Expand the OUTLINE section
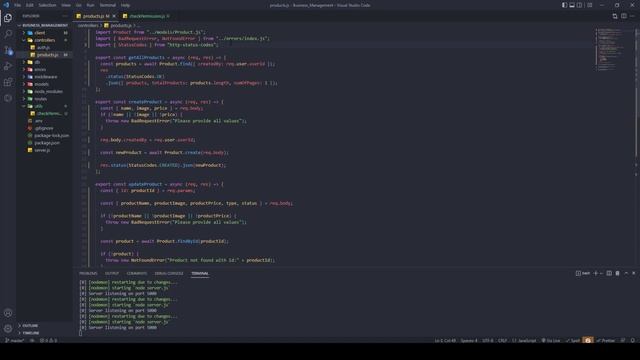The width and height of the screenshot is (640, 360). [x=44, y=326]
